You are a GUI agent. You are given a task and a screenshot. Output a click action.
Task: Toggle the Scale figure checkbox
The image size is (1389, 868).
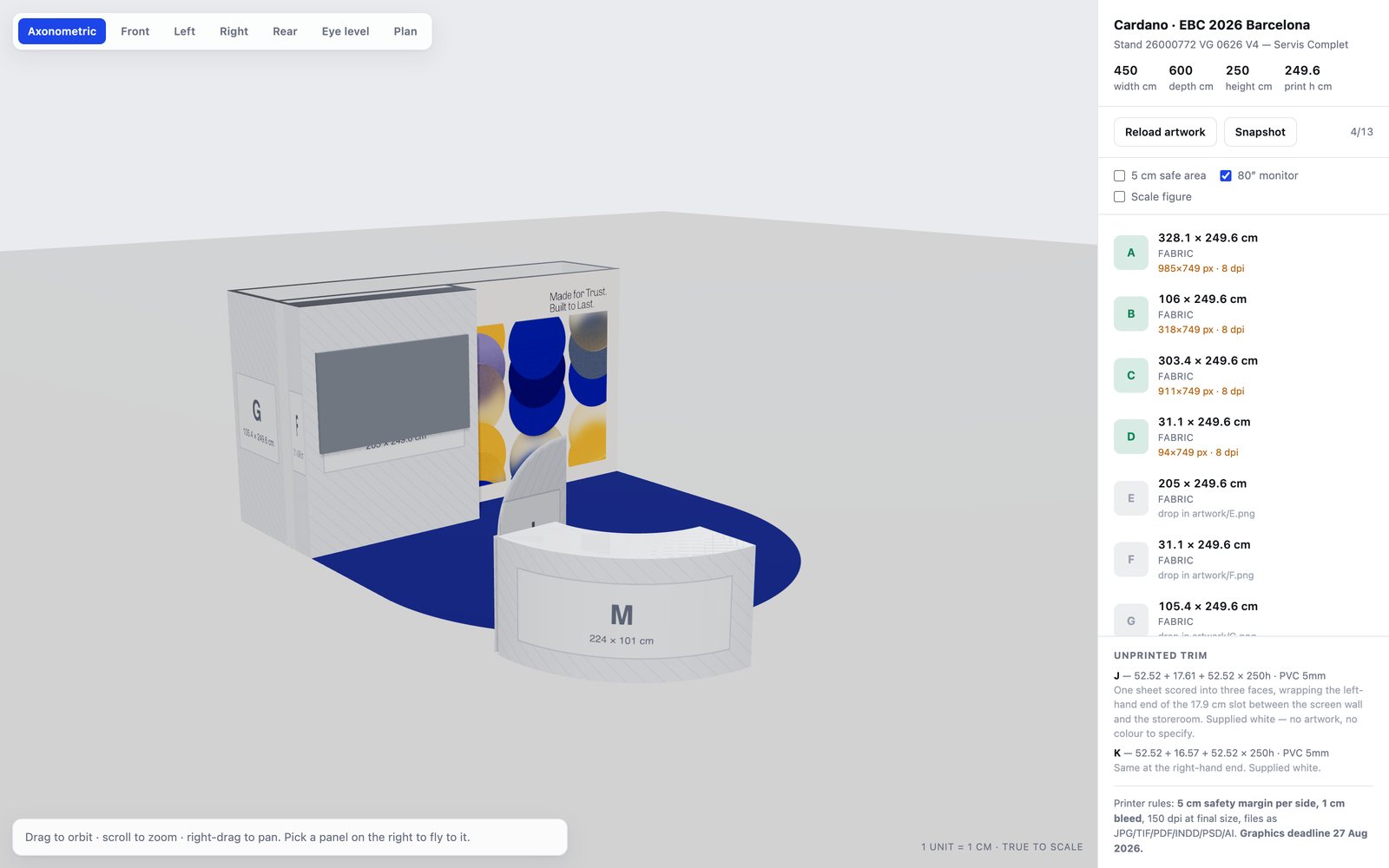[x=1120, y=197]
